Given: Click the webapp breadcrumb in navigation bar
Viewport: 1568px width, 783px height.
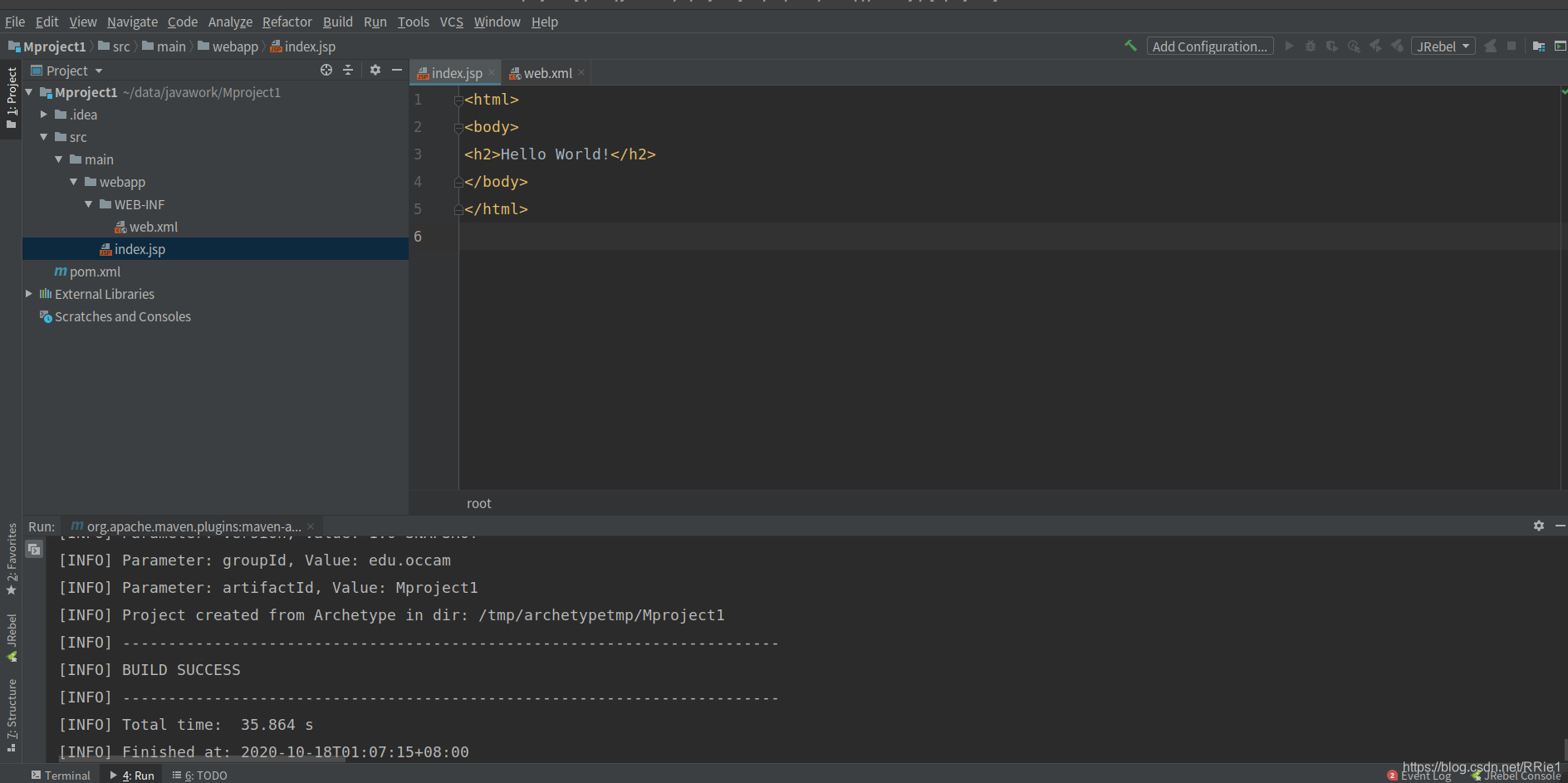Looking at the screenshot, I should pyautogui.click(x=228, y=46).
